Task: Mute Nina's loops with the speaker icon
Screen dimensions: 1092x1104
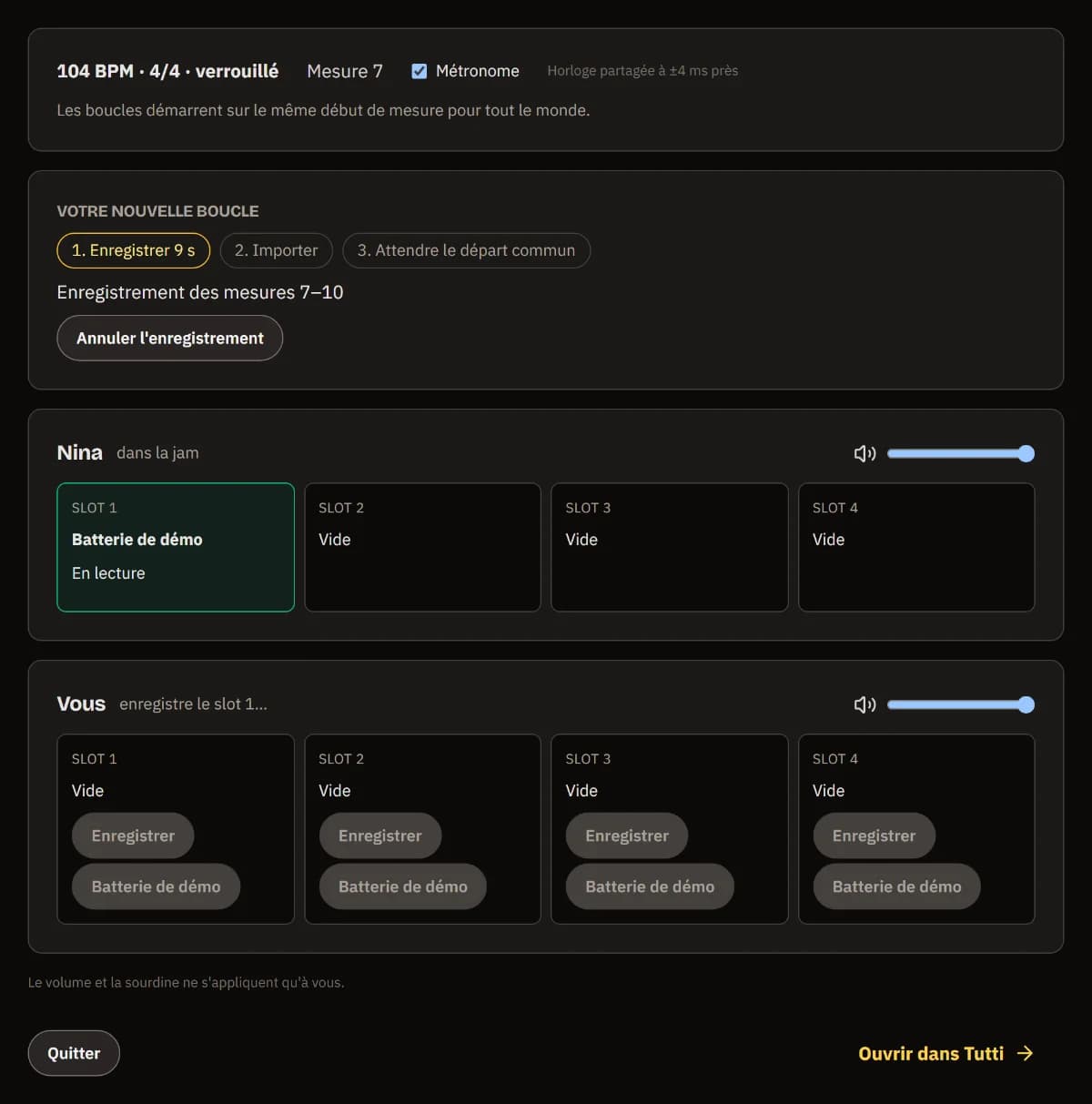Action: click(x=864, y=453)
